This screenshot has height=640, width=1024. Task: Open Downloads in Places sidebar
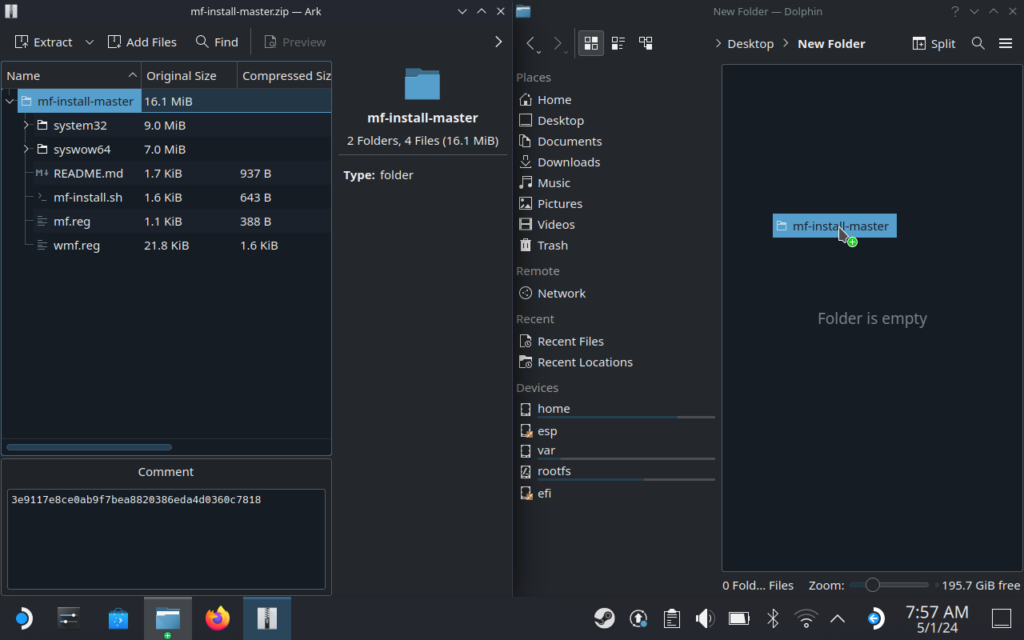point(568,162)
